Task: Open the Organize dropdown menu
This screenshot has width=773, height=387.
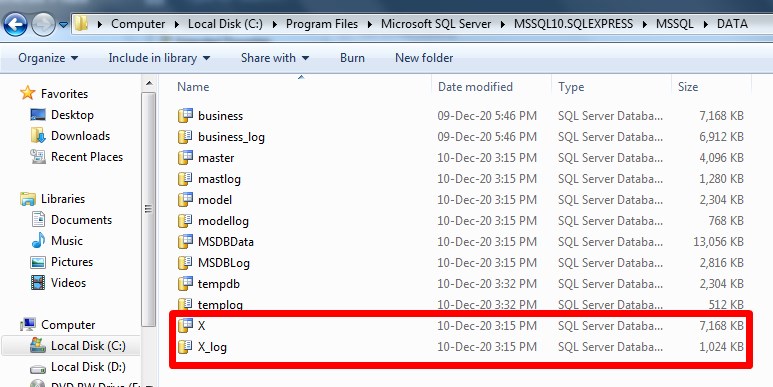Action: tap(48, 58)
